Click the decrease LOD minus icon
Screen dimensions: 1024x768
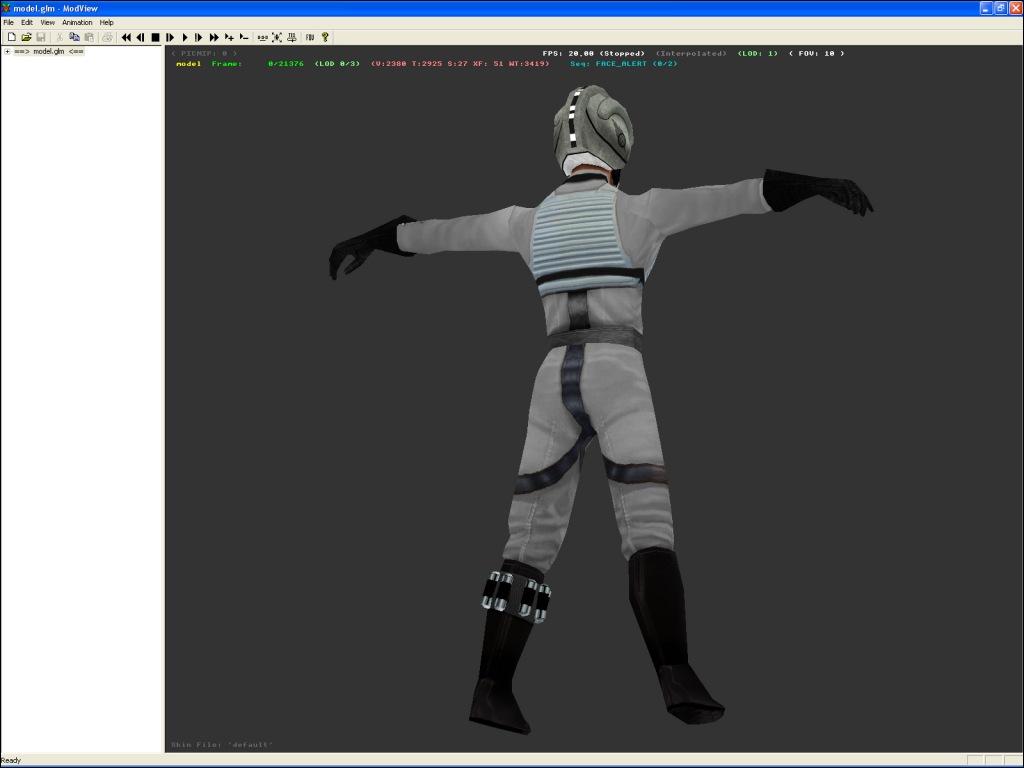pos(244,37)
